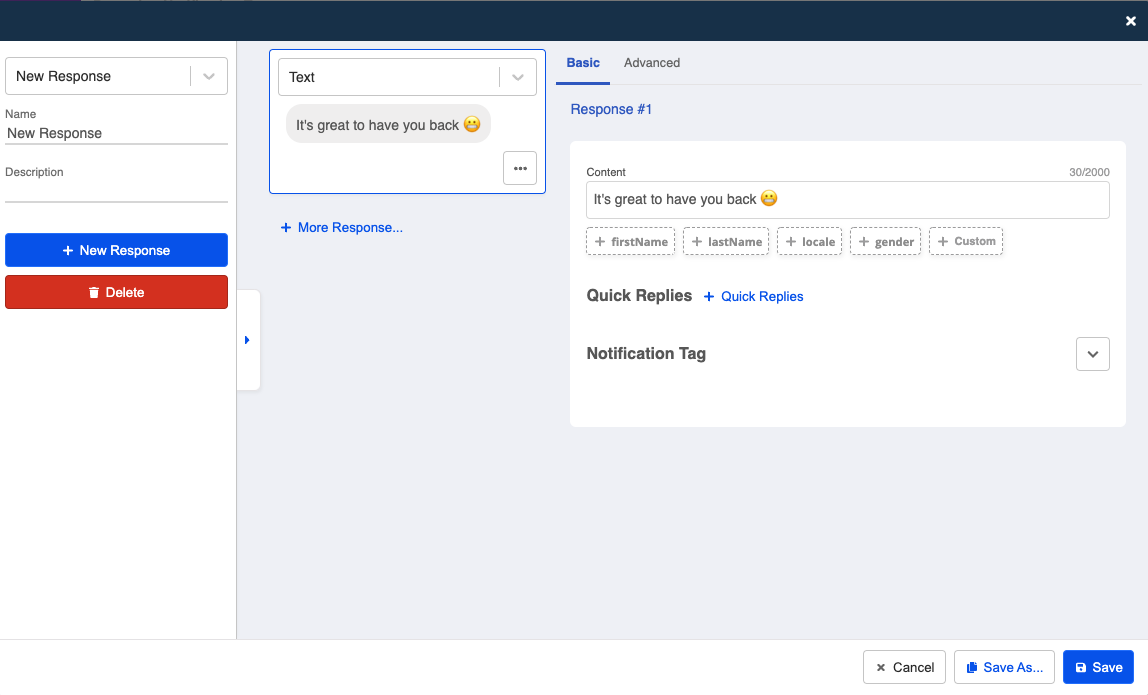This screenshot has height=695, width=1148.
Task: Insert the lastName variable tag
Action: pyautogui.click(x=725, y=242)
